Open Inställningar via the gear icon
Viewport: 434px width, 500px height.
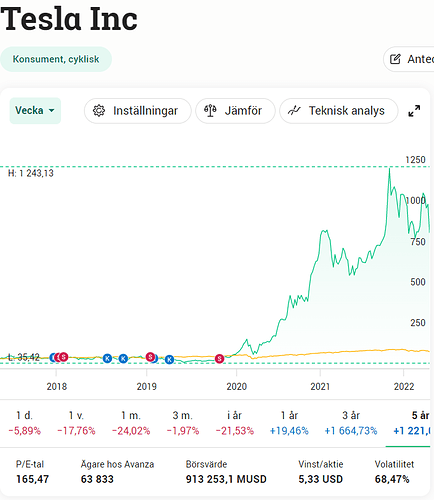99,111
